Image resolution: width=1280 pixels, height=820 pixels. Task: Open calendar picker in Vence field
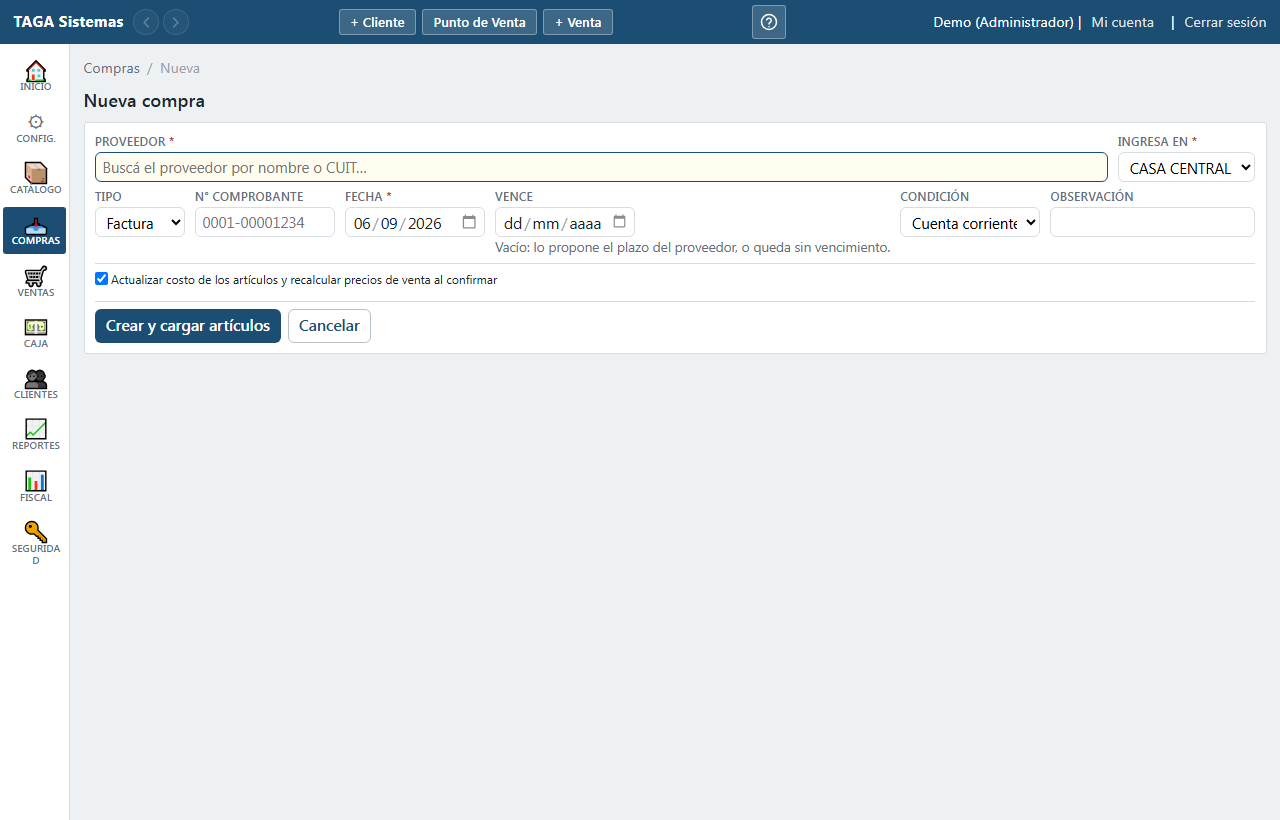(619, 222)
